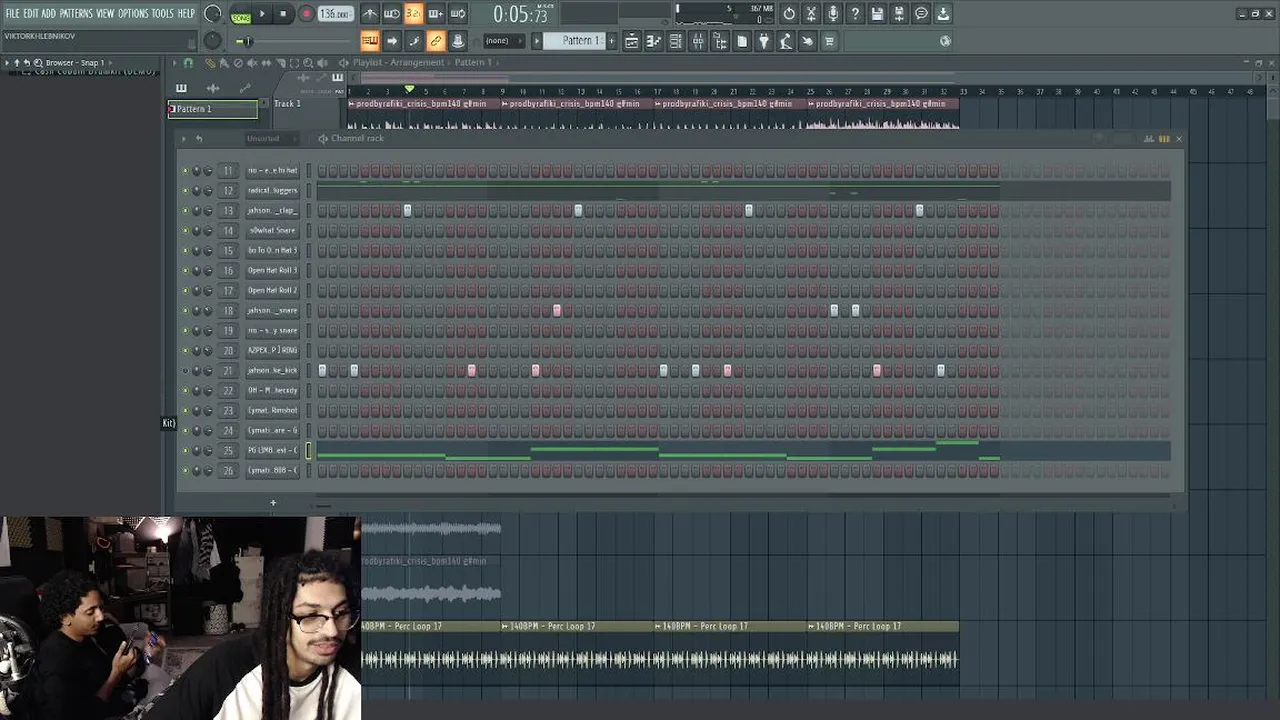The width and height of the screenshot is (1280, 720).
Task: Add channel with plus button below rack
Action: coord(273,503)
